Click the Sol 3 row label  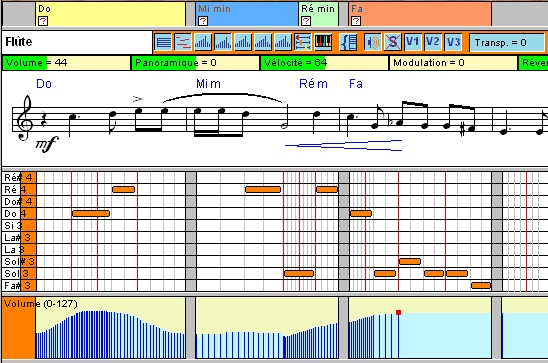pos(19,274)
